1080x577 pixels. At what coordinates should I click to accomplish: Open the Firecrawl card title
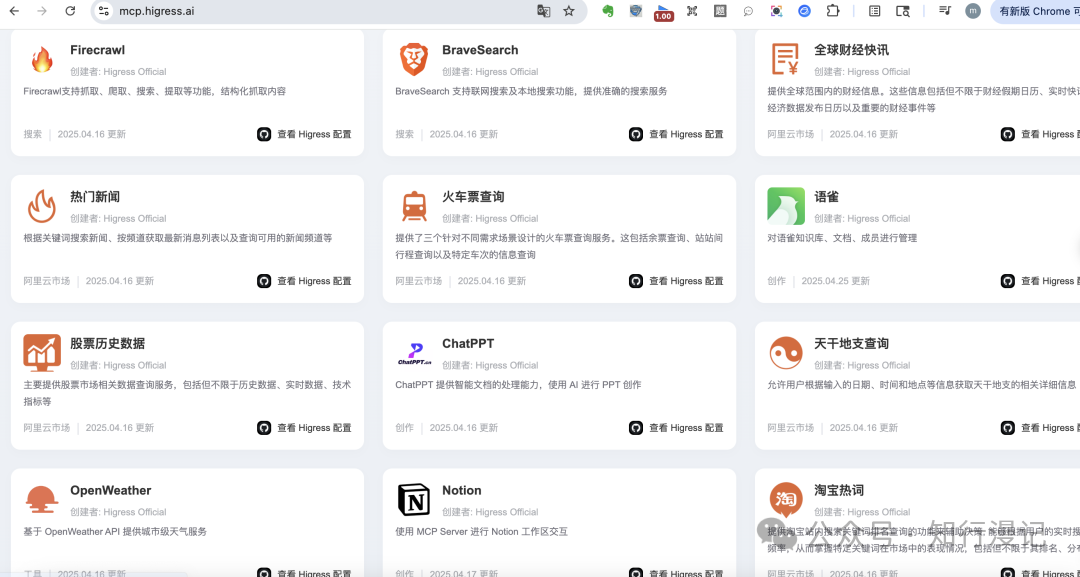[97, 50]
